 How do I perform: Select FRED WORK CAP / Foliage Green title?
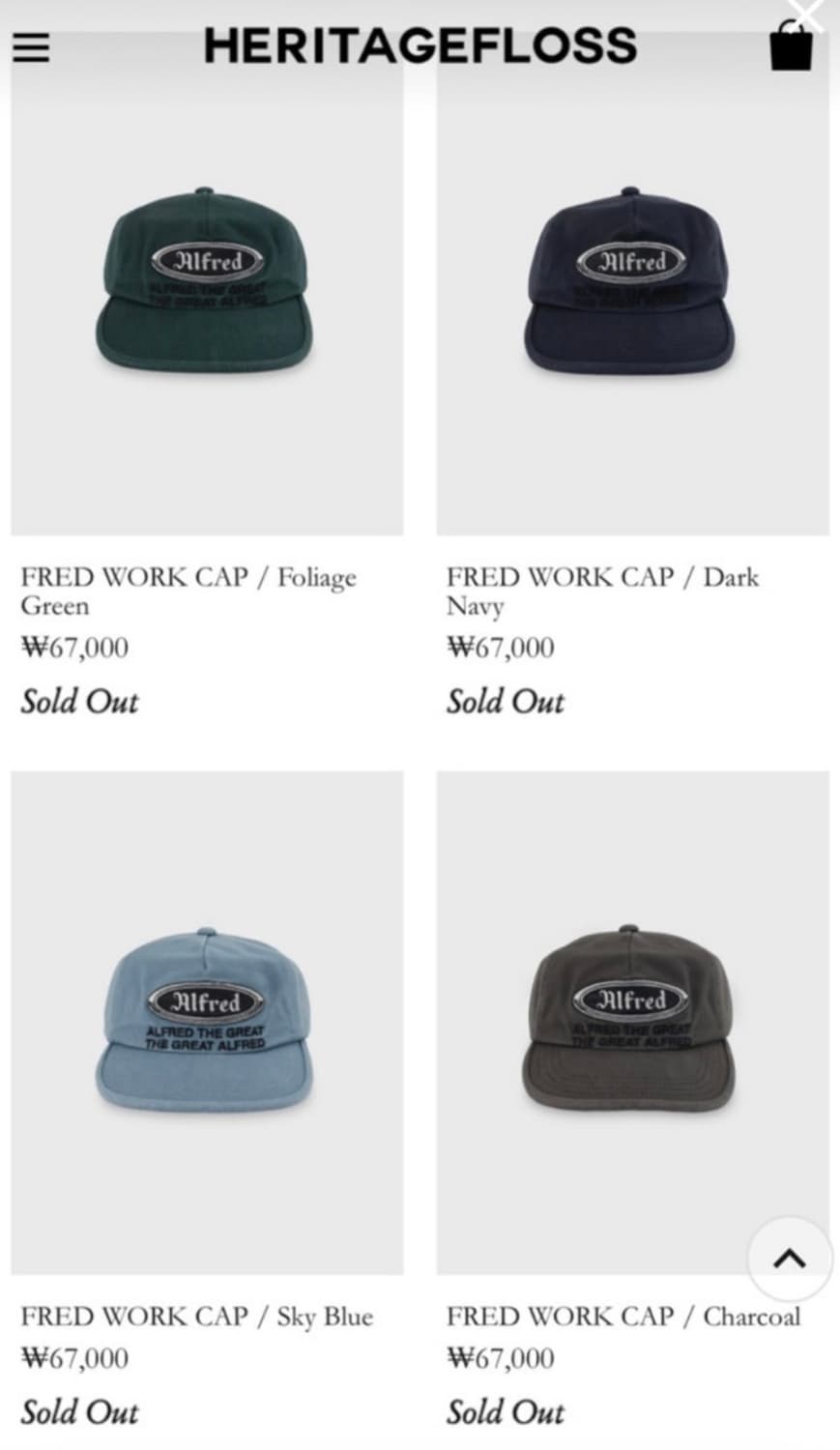point(189,591)
